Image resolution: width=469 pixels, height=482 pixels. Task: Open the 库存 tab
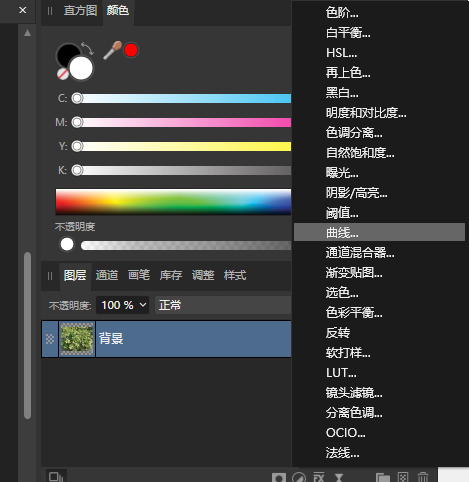pos(171,275)
